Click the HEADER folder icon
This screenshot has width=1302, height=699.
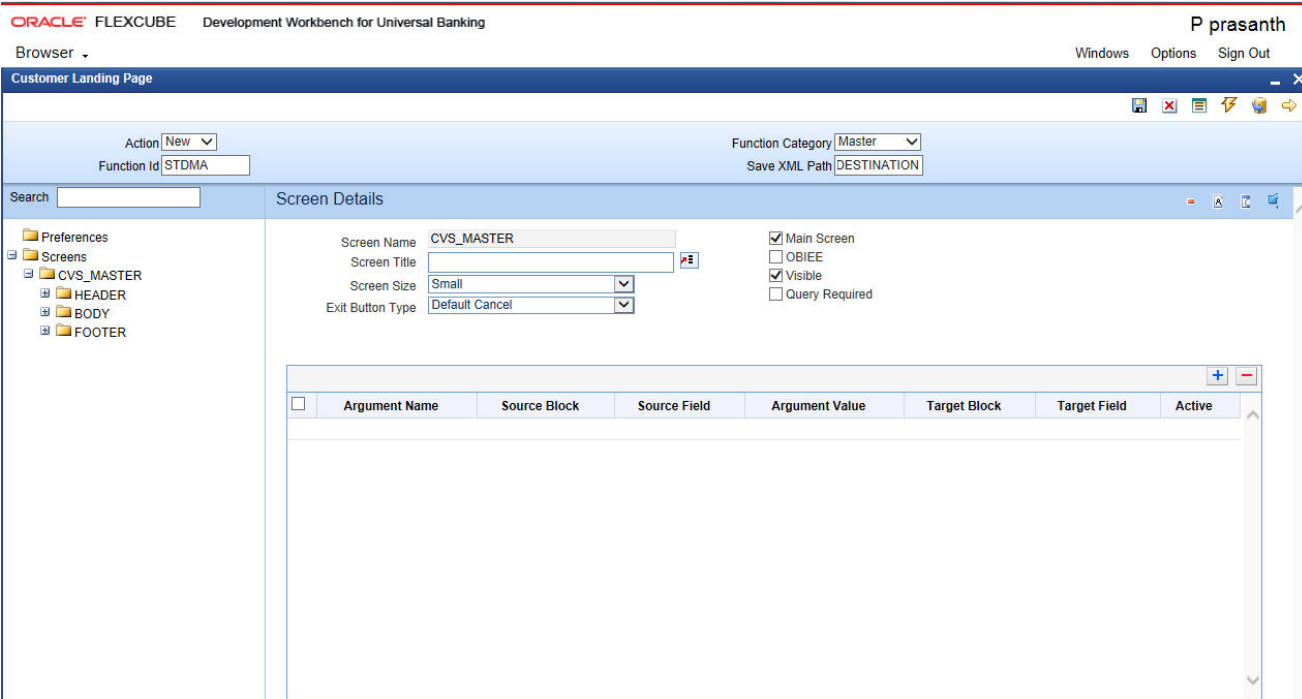pos(64,294)
